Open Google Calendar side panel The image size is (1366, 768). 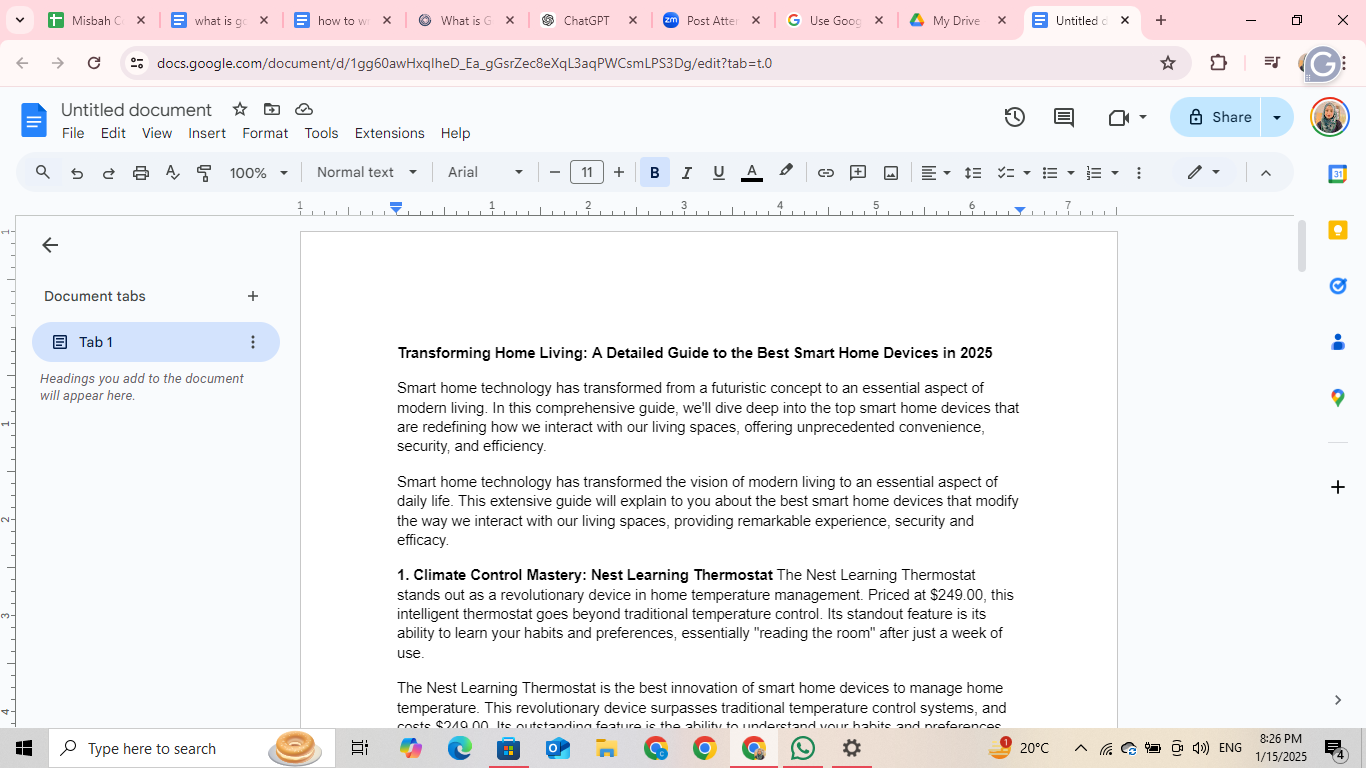pyautogui.click(x=1338, y=174)
